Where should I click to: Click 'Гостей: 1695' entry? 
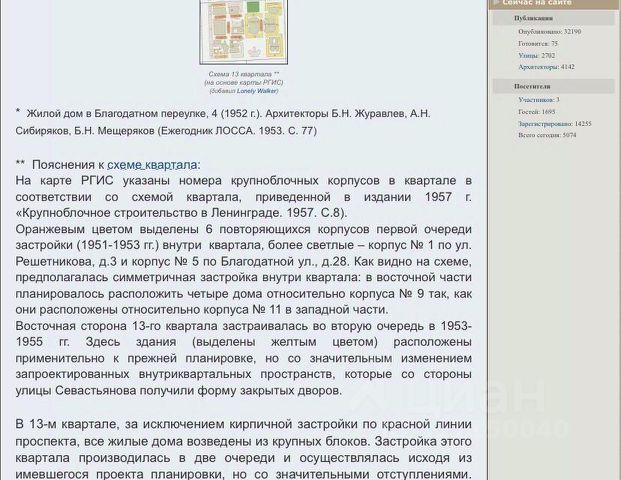[536, 112]
